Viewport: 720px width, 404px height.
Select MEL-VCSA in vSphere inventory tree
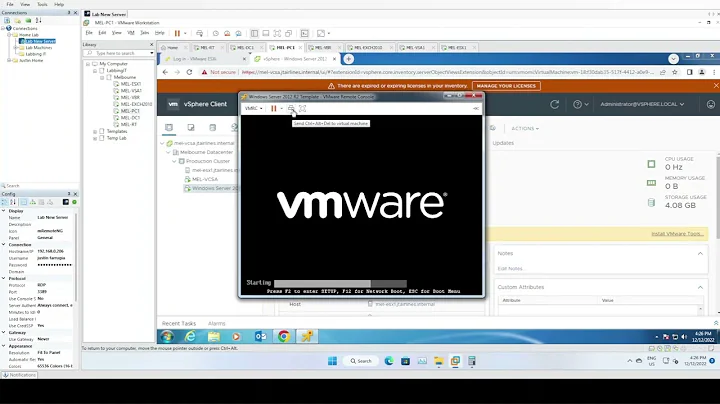pos(205,179)
